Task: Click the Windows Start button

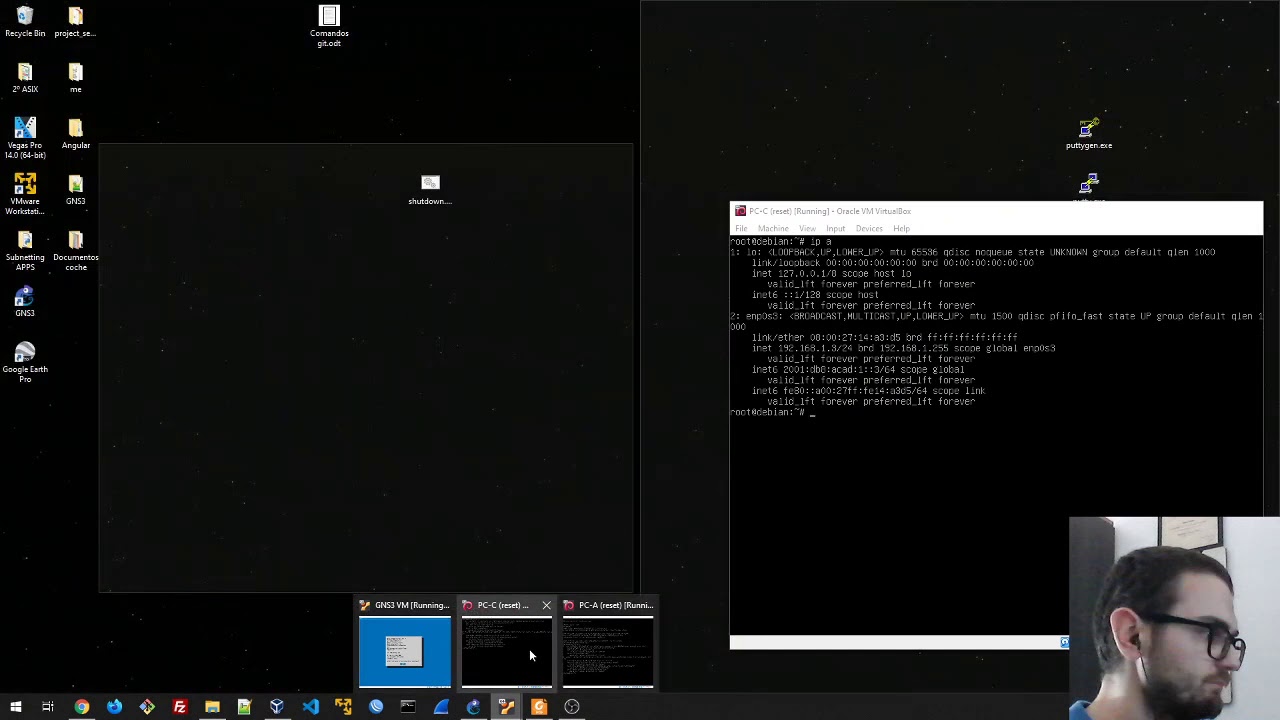Action: point(16,707)
